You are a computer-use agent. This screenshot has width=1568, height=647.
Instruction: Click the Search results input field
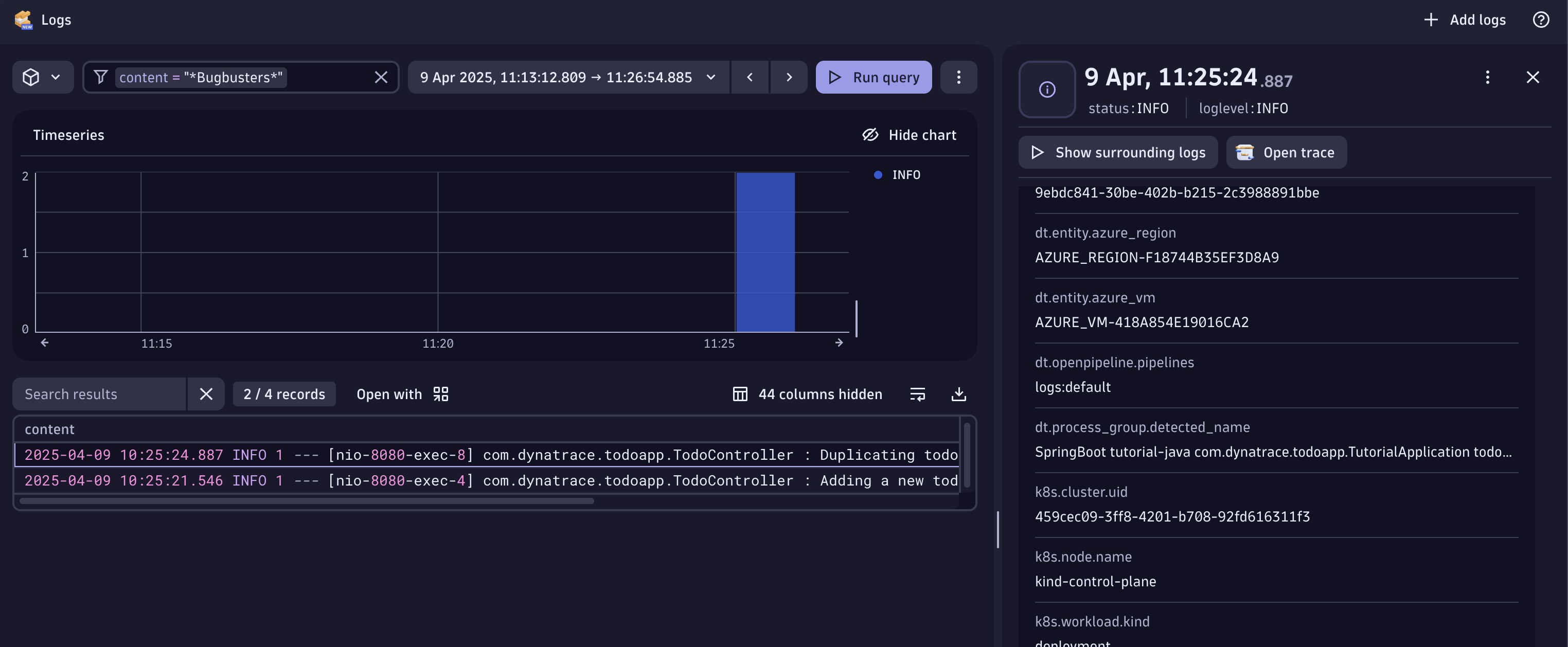(99, 394)
